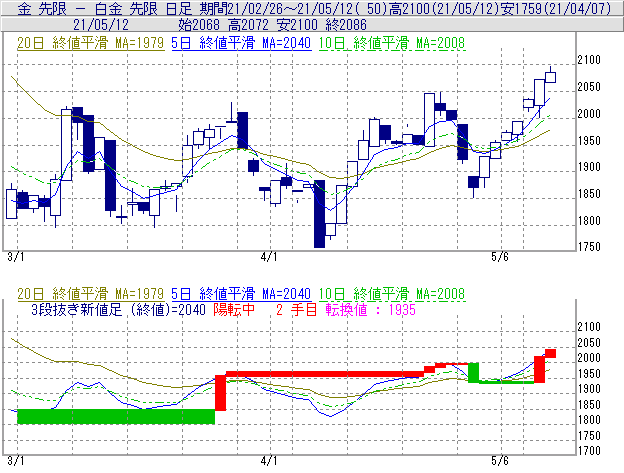This screenshot has width=624, height=473.
Task: Click the 3/1 date label under lower chart
Action: pos(16,461)
